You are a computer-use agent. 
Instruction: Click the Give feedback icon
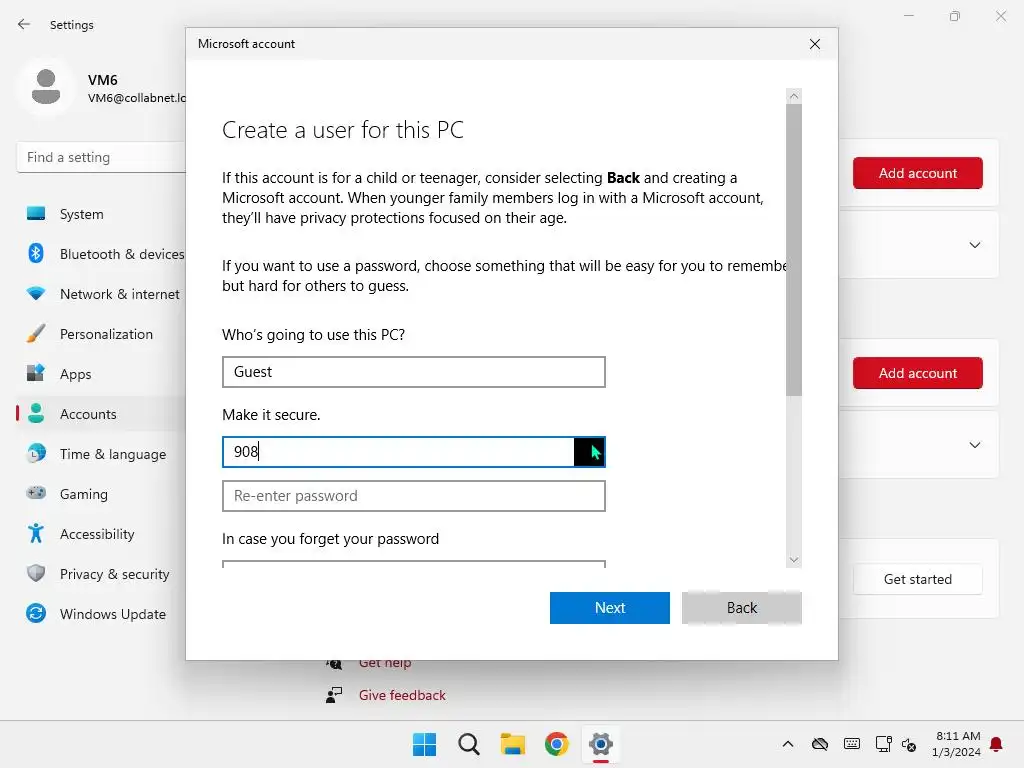[x=334, y=695]
